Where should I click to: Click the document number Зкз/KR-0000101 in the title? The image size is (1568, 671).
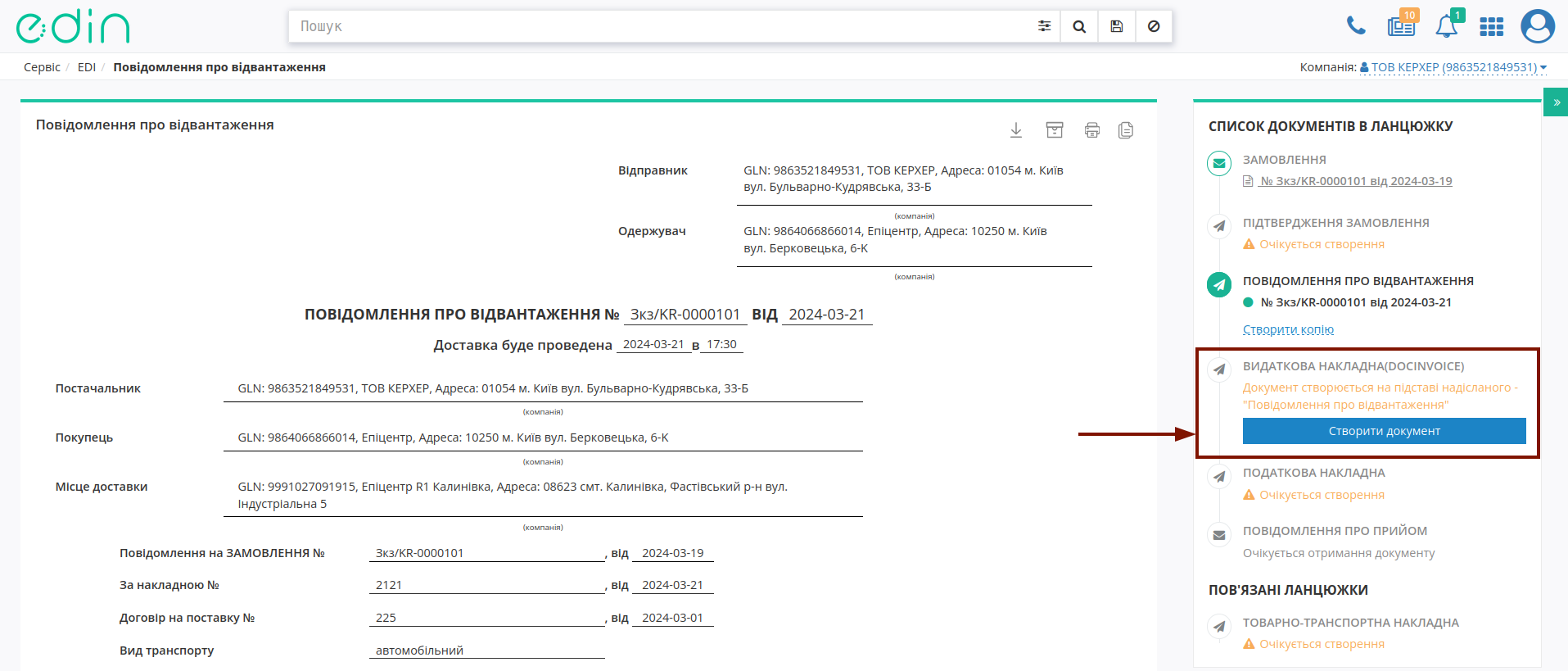[685, 315]
